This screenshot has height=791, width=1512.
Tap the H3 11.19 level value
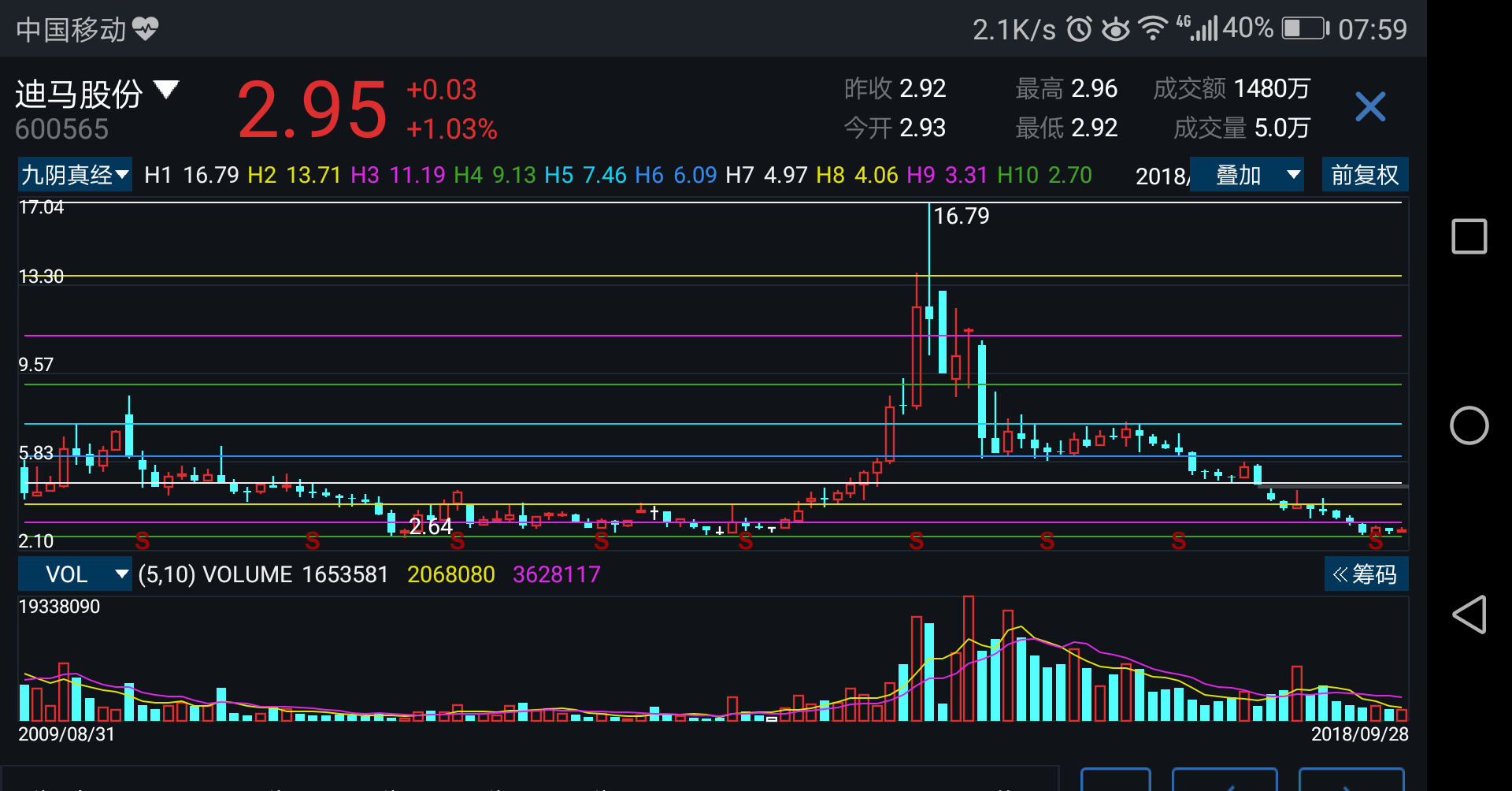398,175
